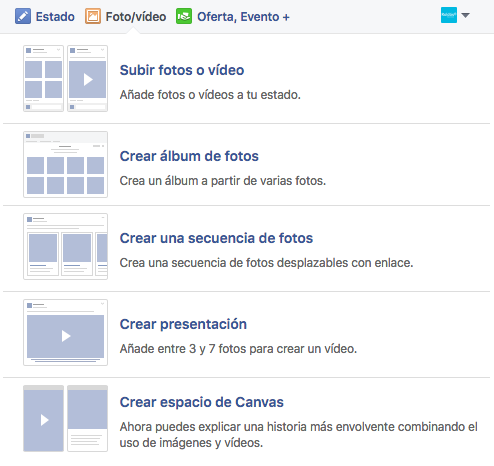
Task: Switch to the Foto/vídeo tab
Action: (x=125, y=16)
